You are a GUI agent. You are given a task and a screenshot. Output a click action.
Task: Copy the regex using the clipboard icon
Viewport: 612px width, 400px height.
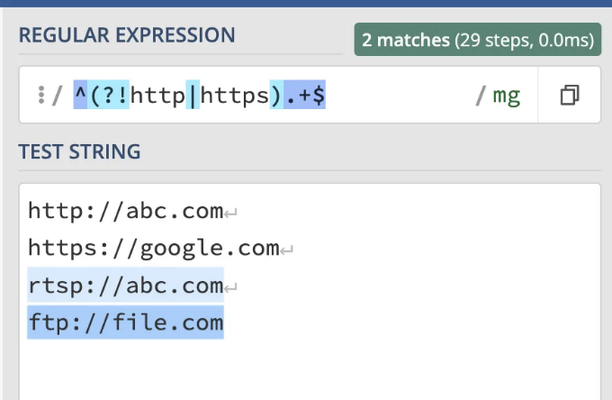569,95
